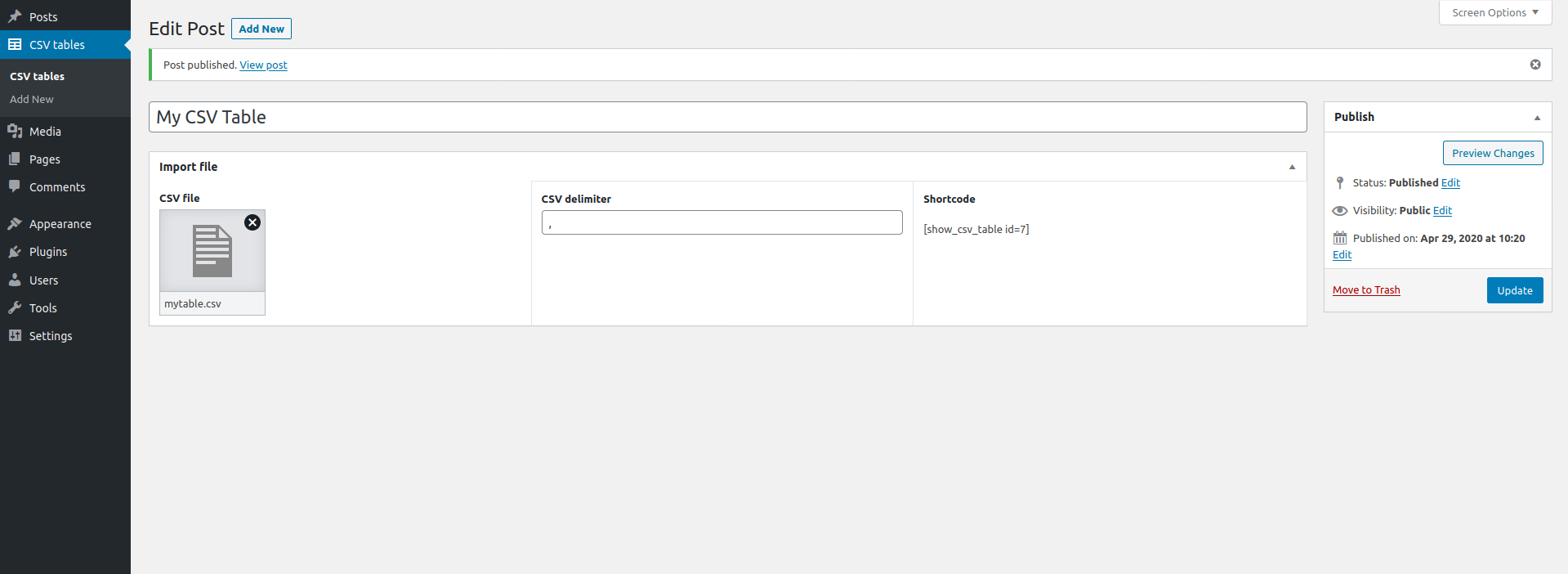Click the Import file panel heading
This screenshot has width=1568, height=574.
188,167
